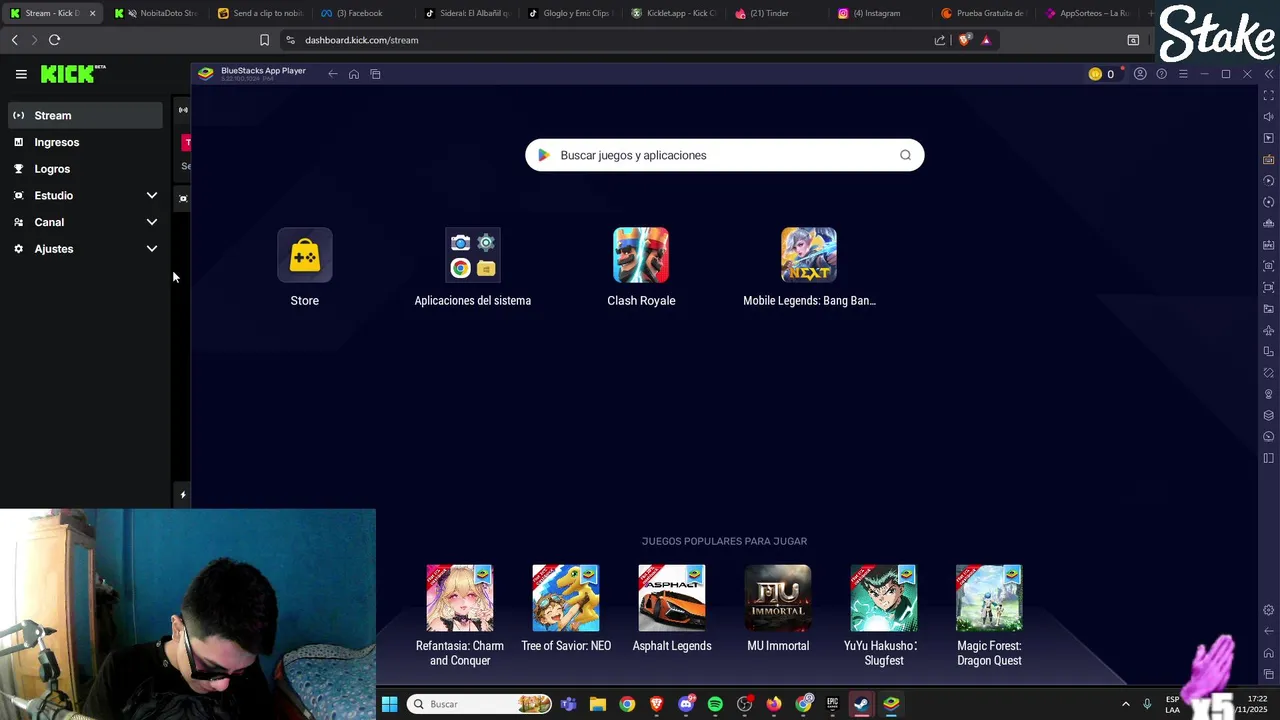Open Asphalt Legends game thumbnail
This screenshot has width=1280, height=720.
click(x=672, y=598)
